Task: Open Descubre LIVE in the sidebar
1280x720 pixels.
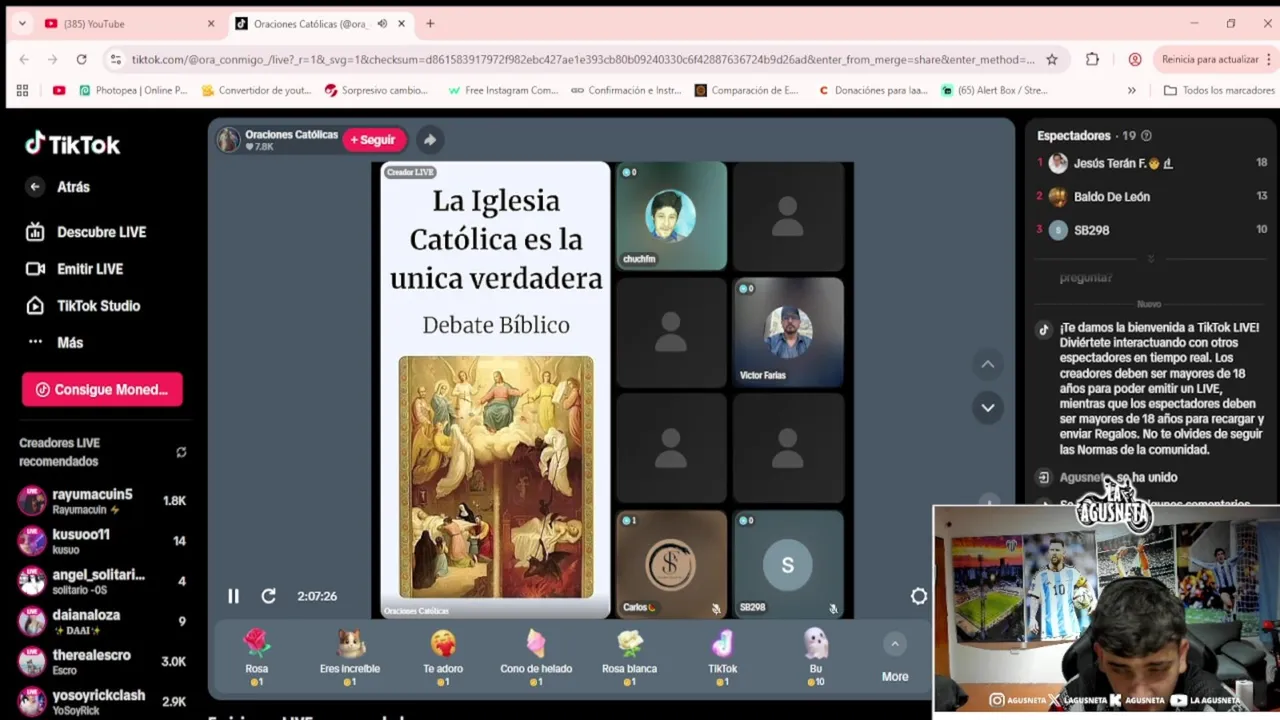Action: [87, 232]
